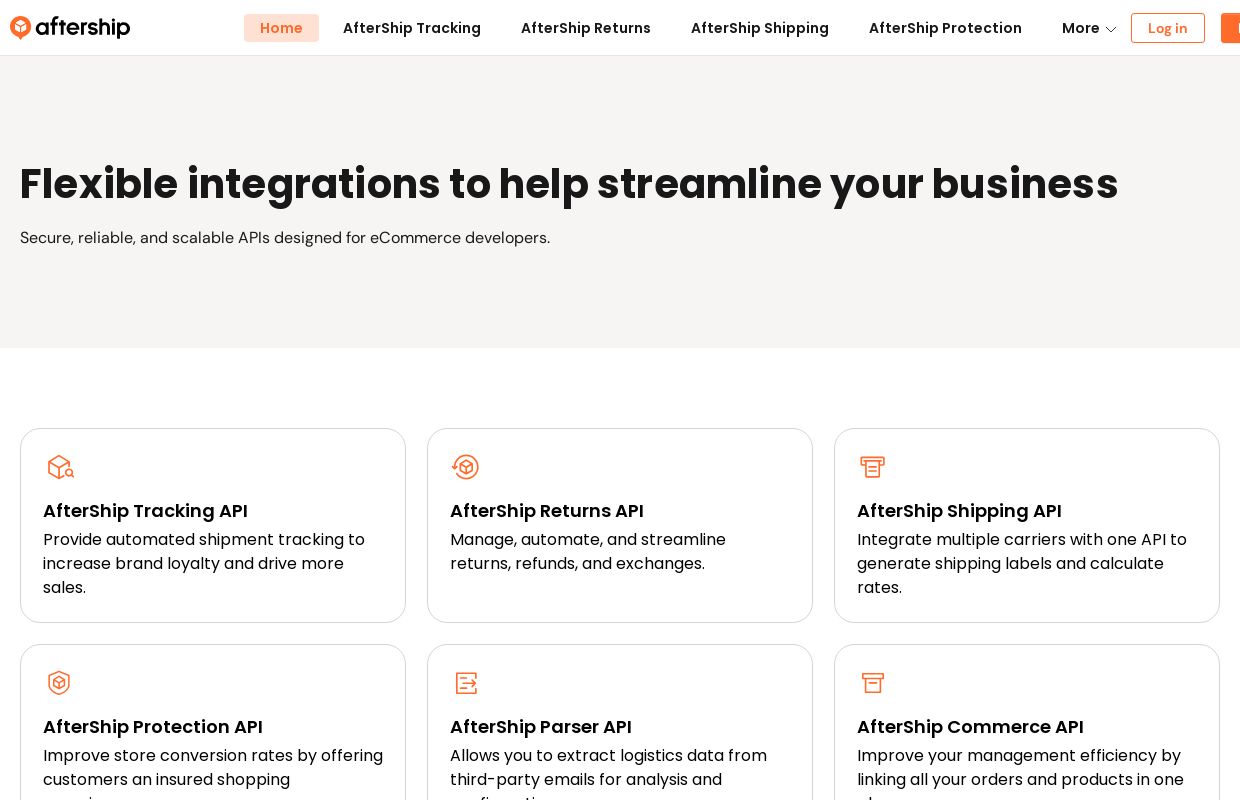Open the AfterShip Commerce API card title
1240x800 pixels.
pyautogui.click(x=970, y=727)
